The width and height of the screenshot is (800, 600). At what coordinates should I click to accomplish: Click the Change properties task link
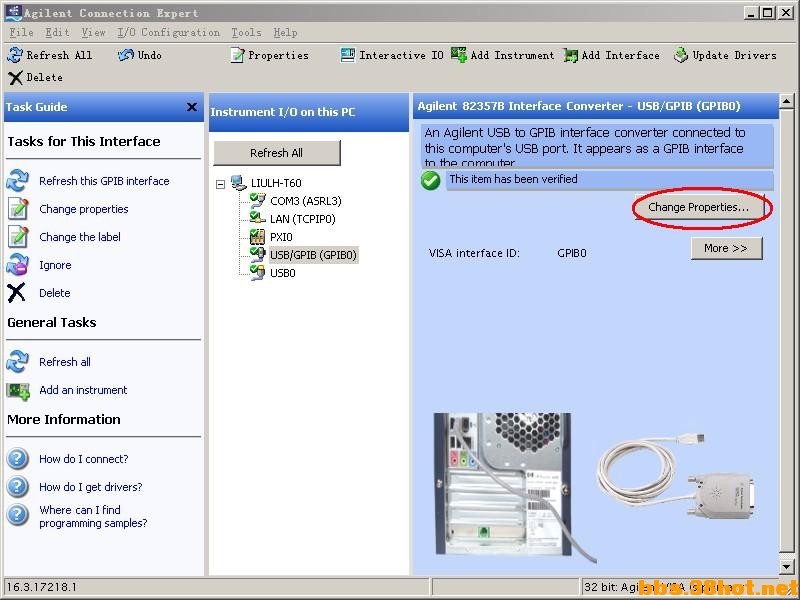pos(84,209)
